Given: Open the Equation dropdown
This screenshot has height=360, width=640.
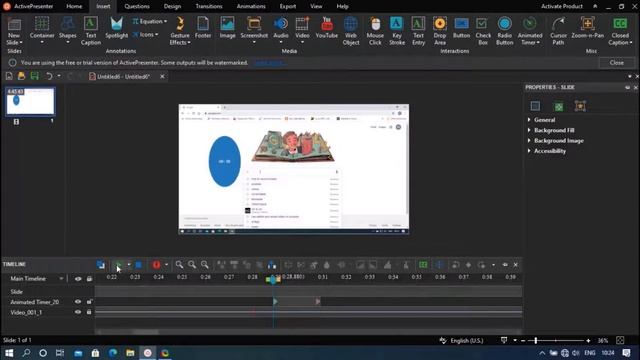Looking at the screenshot, I should click(149, 21).
